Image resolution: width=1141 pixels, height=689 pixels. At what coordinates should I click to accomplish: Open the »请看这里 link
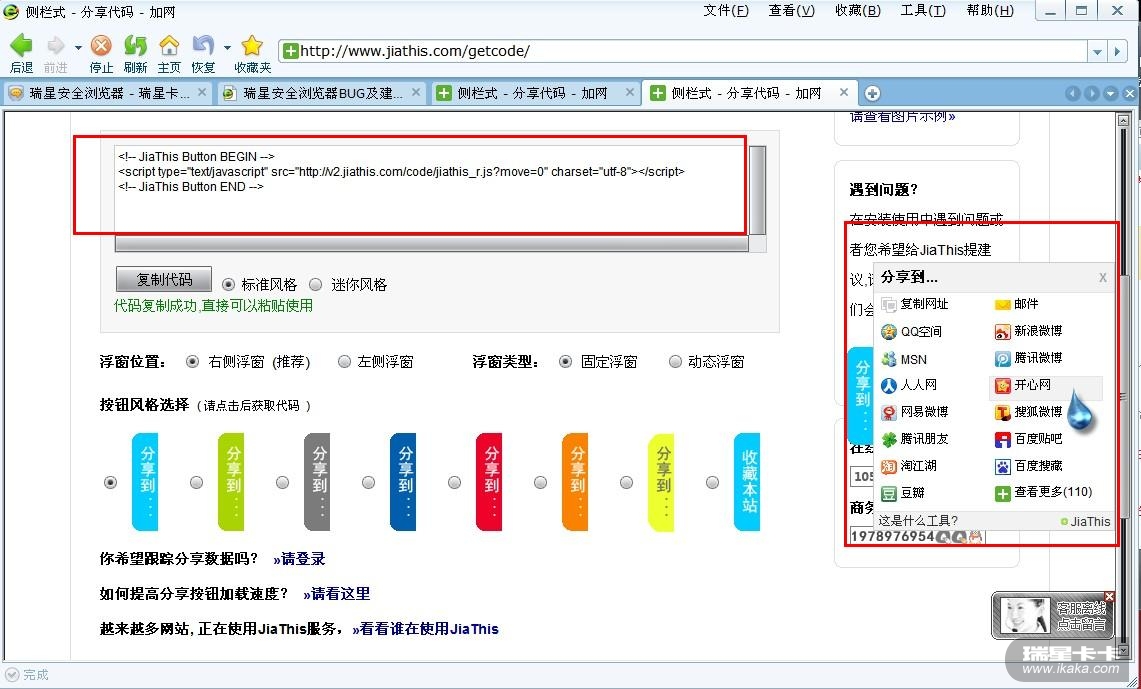coord(337,594)
